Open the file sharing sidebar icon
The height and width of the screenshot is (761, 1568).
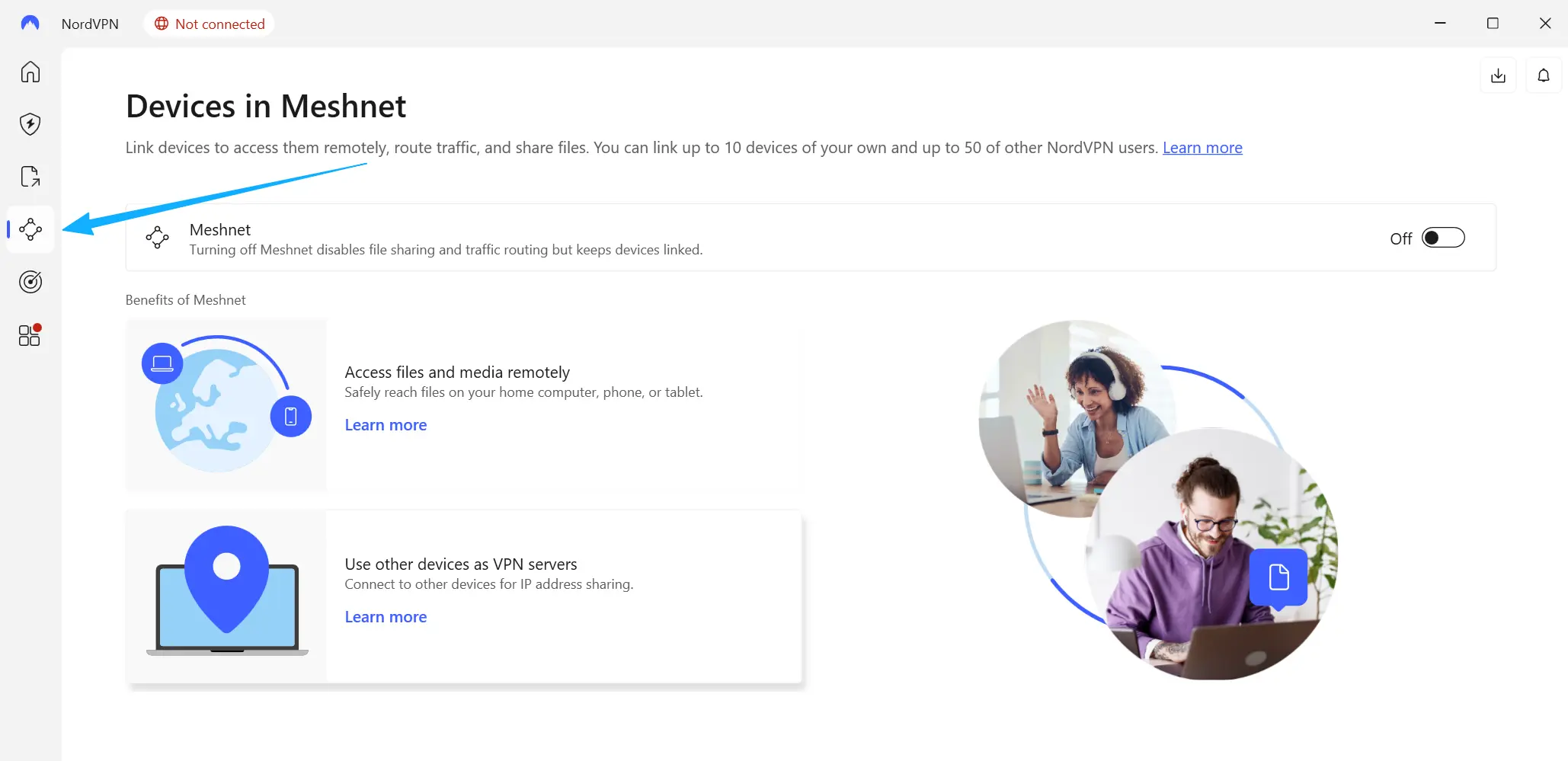coord(30,177)
